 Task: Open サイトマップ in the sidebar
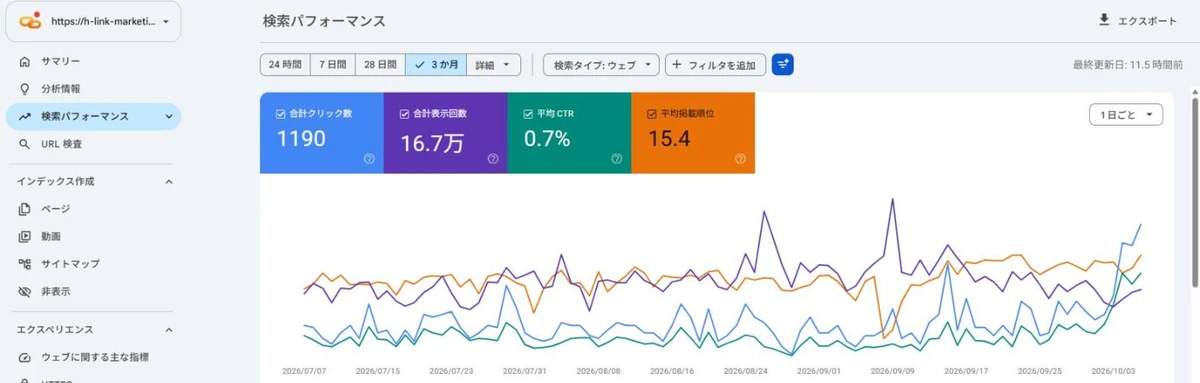[93, 264]
